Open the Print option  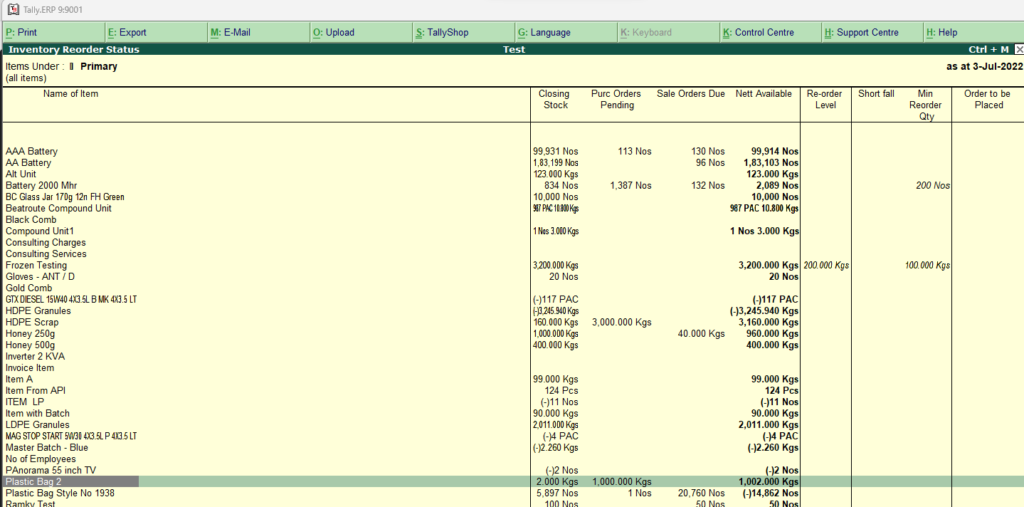coord(54,32)
